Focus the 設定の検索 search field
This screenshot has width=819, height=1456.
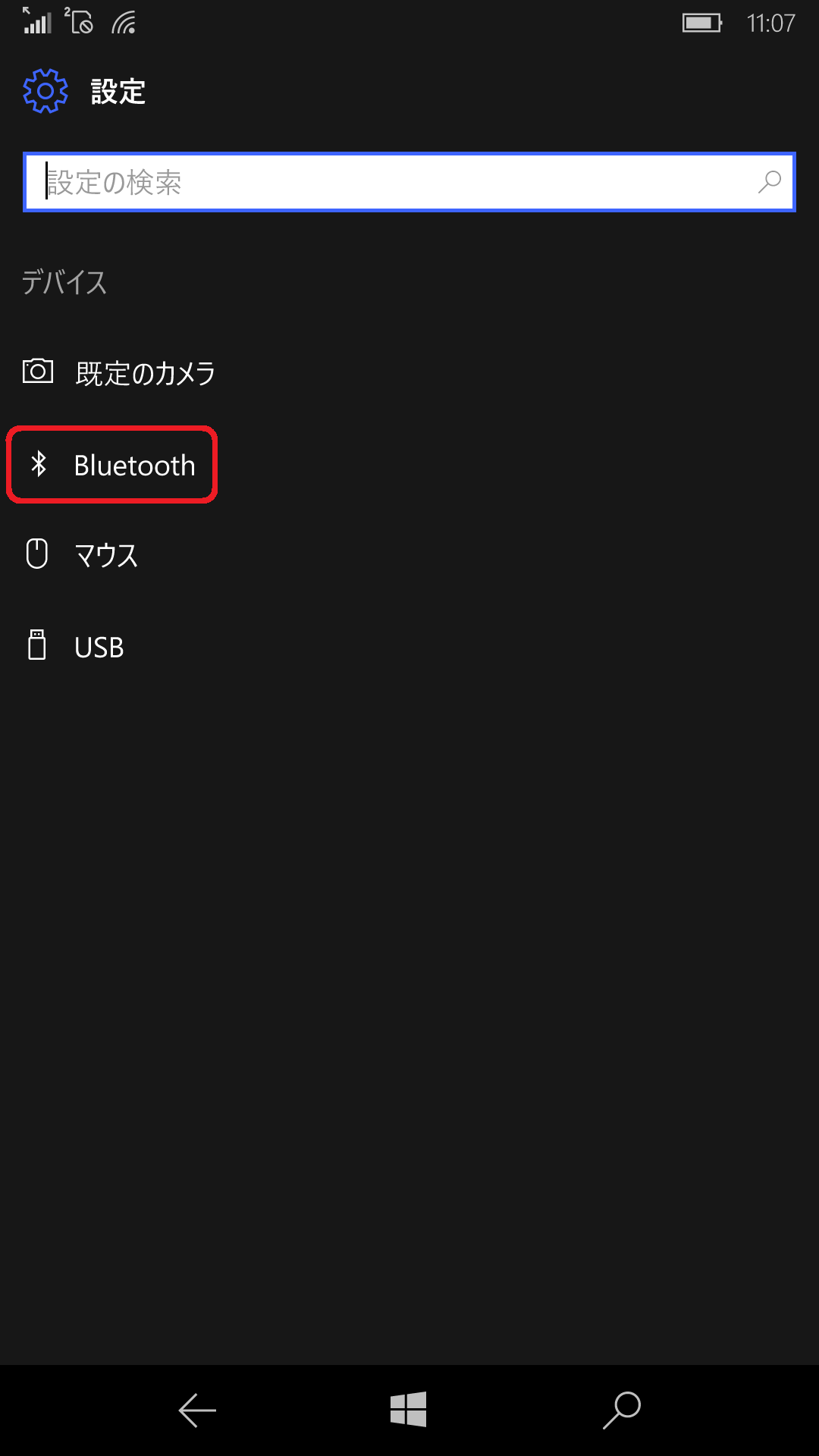[x=409, y=182]
